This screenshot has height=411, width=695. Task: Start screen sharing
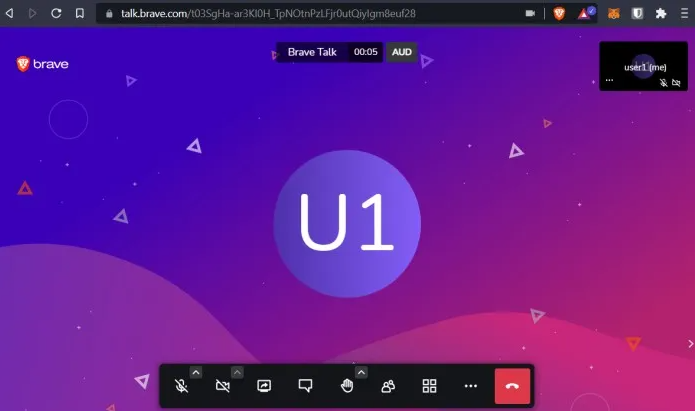pyautogui.click(x=264, y=386)
